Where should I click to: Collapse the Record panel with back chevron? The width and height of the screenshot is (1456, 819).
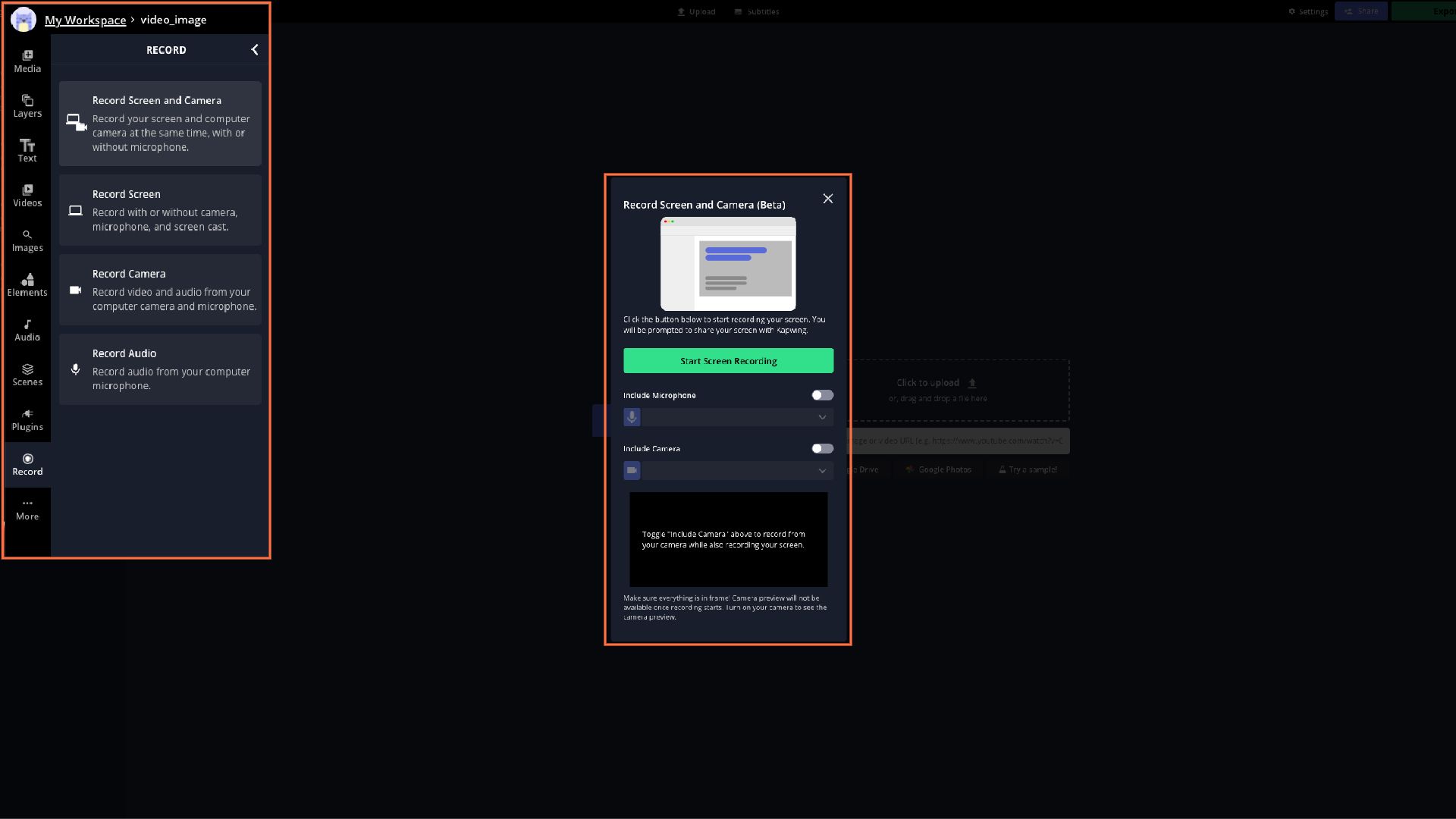[255, 50]
